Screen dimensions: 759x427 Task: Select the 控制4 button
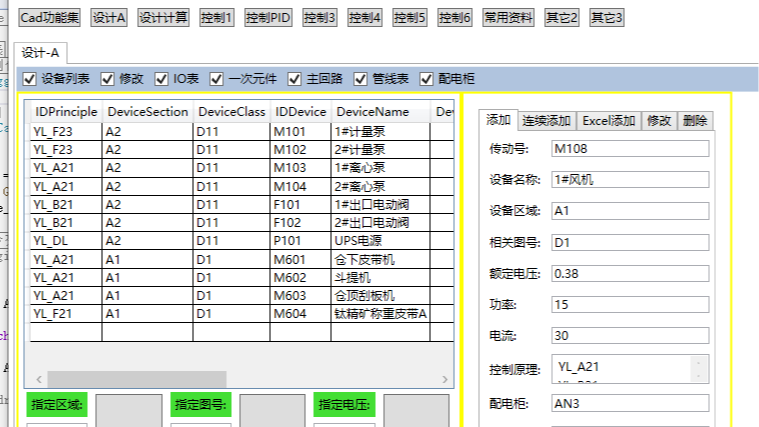[364, 18]
